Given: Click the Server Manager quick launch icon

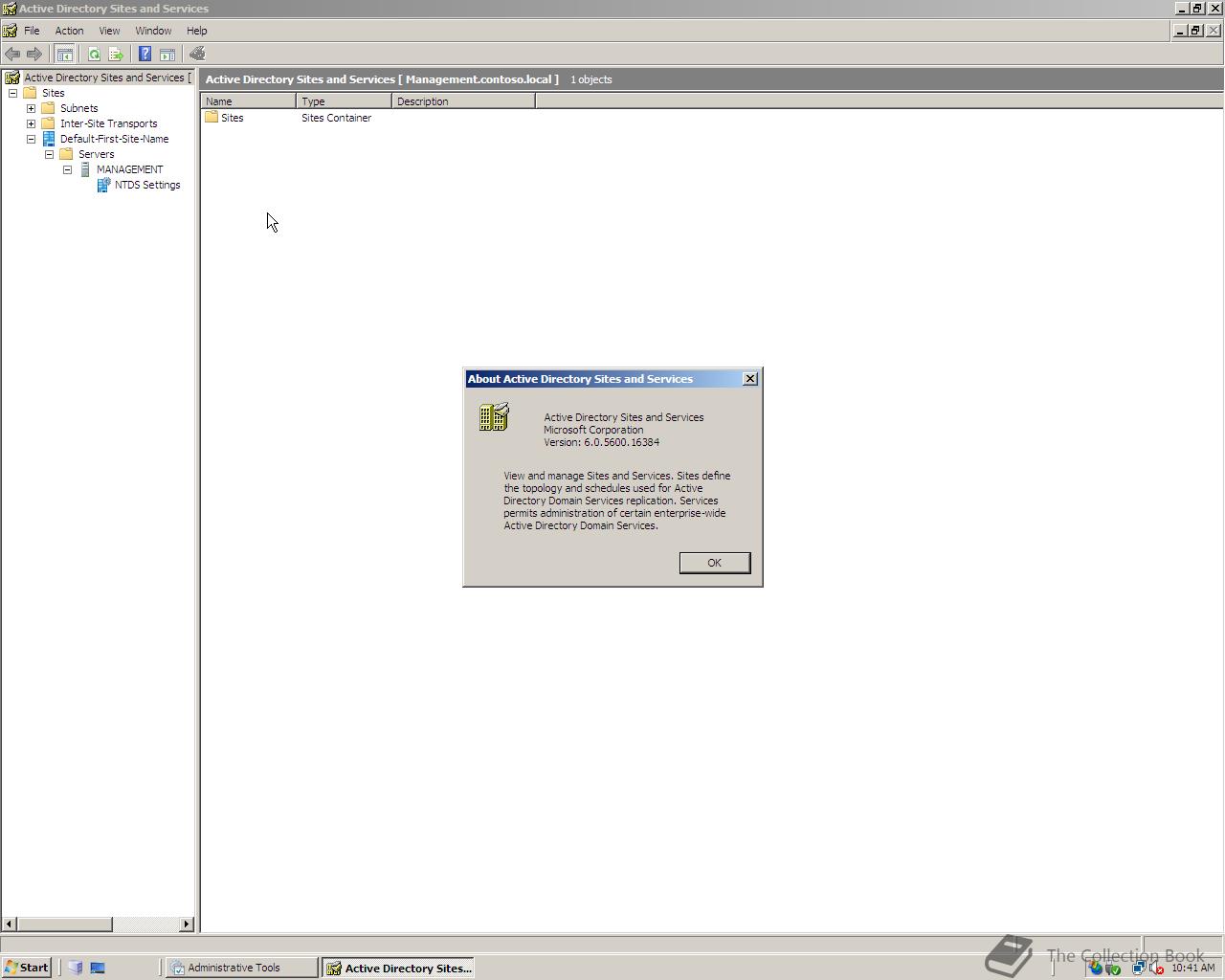Looking at the screenshot, I should (76, 968).
